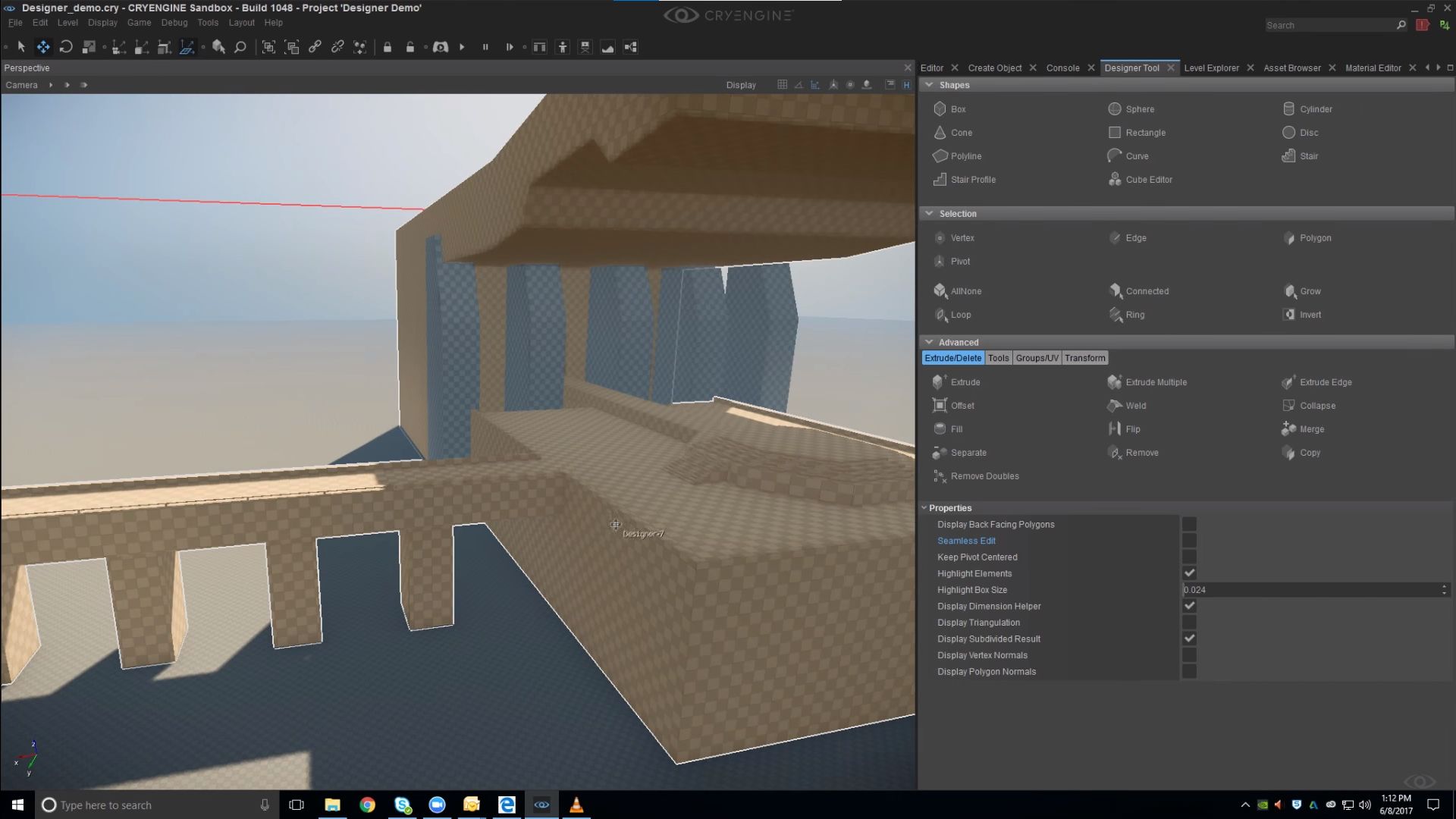Click the Seamless Edit link
The image size is (1456, 819).
click(966, 540)
